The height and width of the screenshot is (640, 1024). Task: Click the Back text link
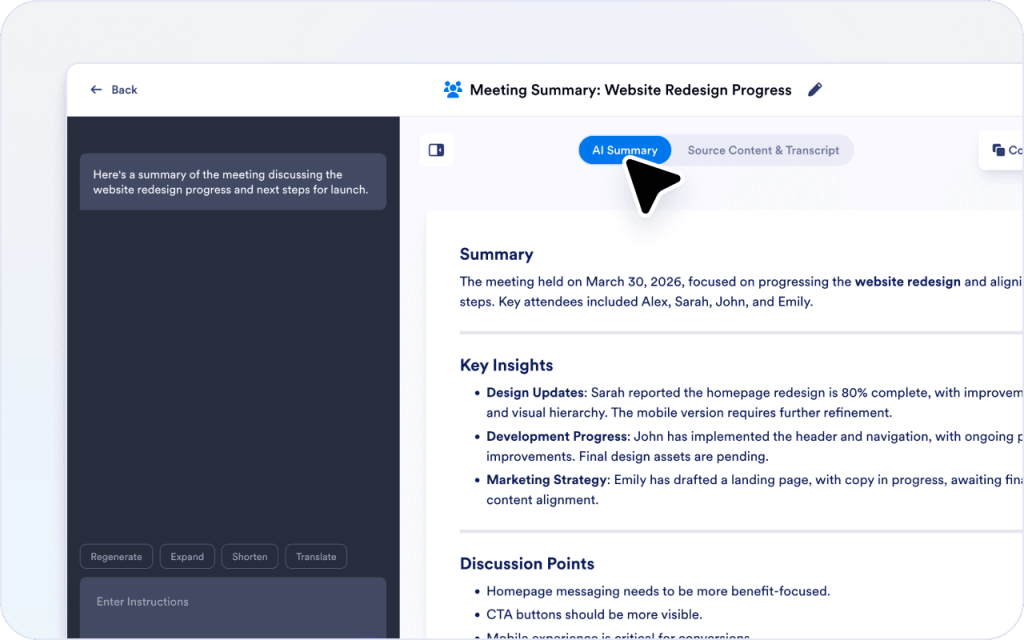tap(125, 90)
